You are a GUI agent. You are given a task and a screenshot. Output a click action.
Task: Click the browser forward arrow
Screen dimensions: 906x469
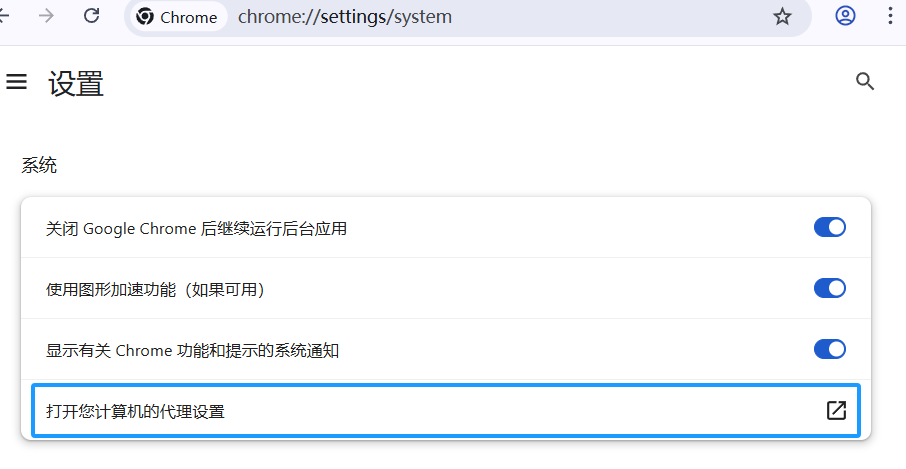[46, 16]
